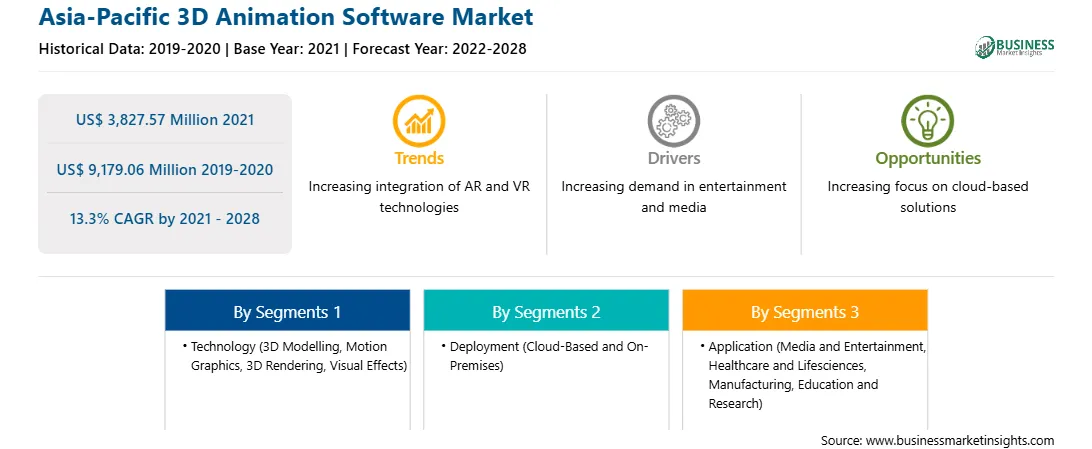Click the Trends heading label

[x=419, y=158]
